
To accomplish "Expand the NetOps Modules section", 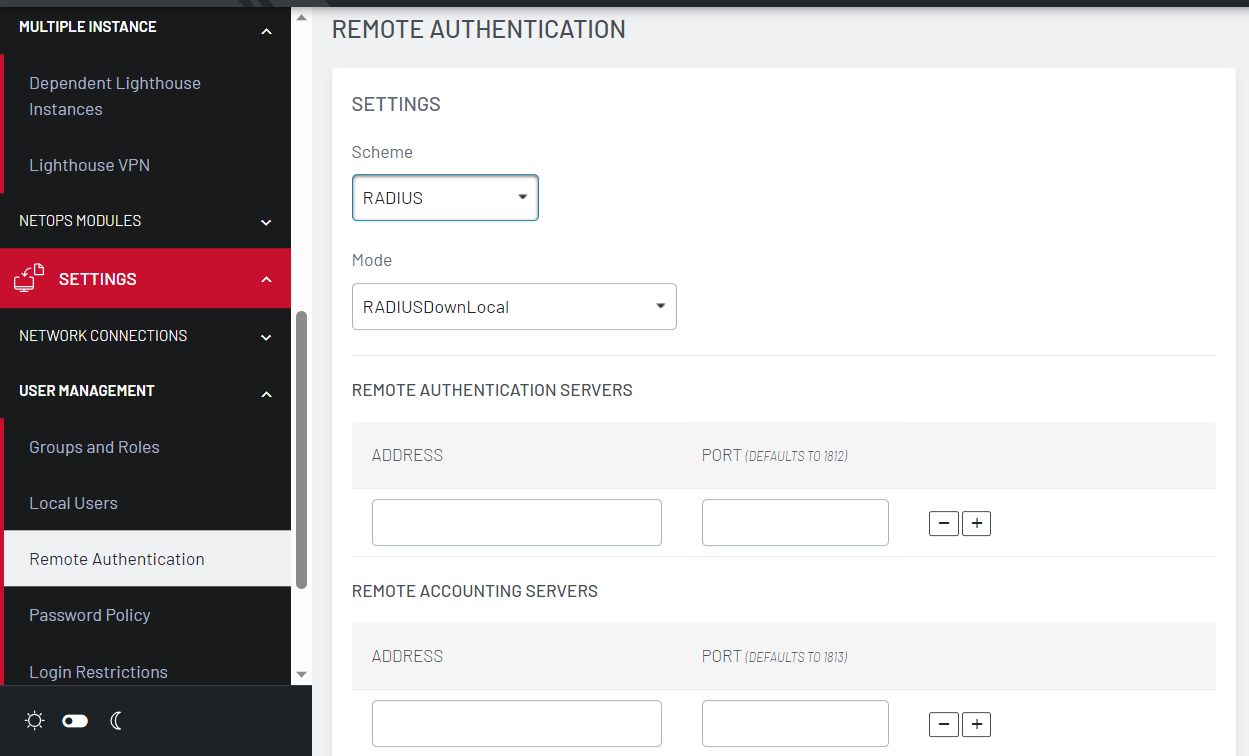I will 266,222.
